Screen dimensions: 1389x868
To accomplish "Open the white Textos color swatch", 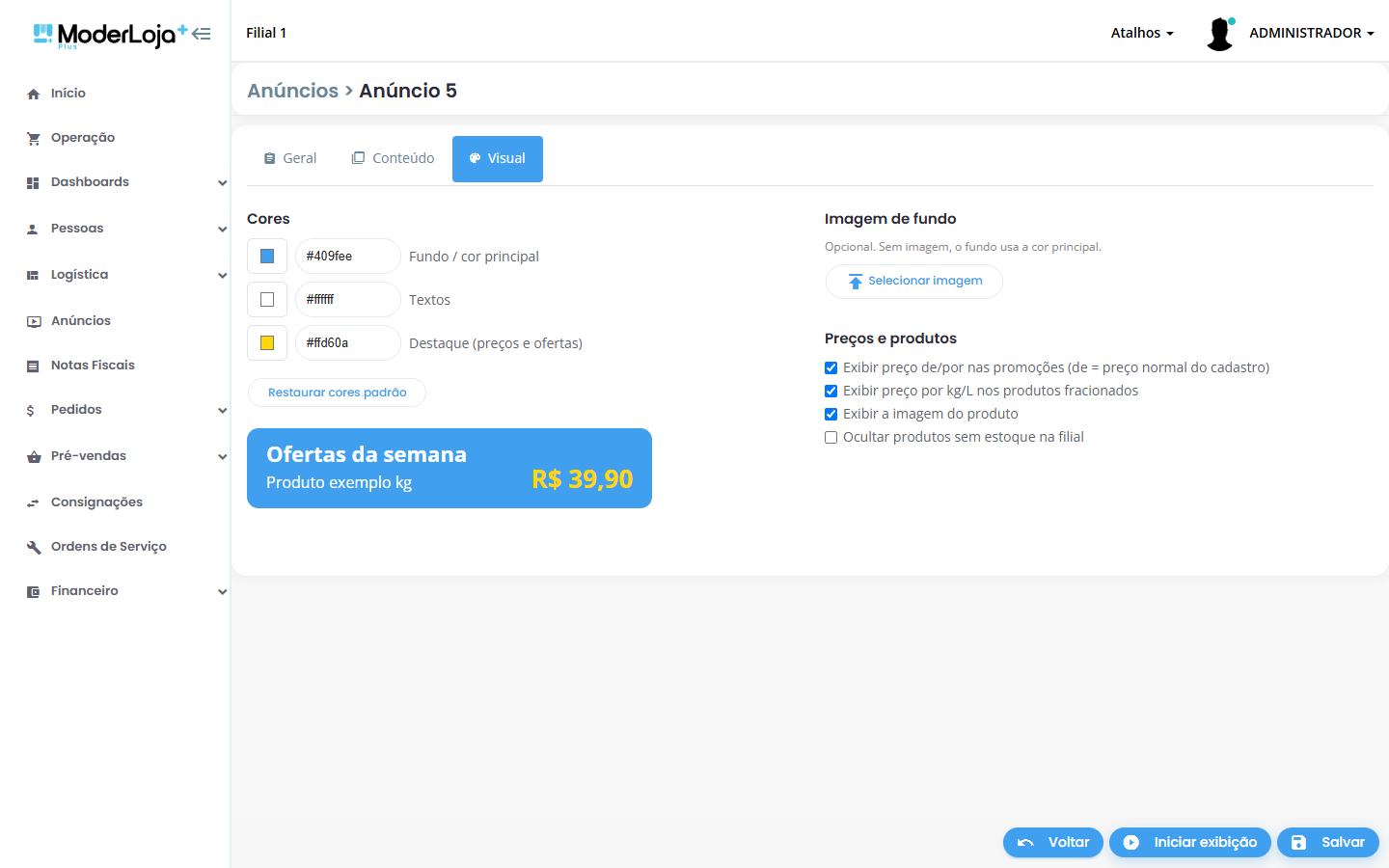I will pyautogui.click(x=267, y=300).
